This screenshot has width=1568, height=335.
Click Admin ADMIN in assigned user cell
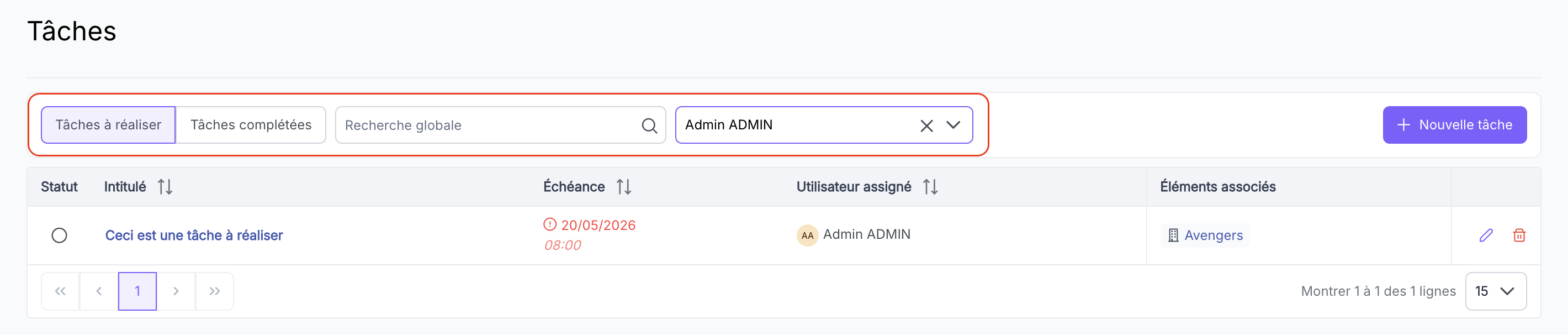866,234
